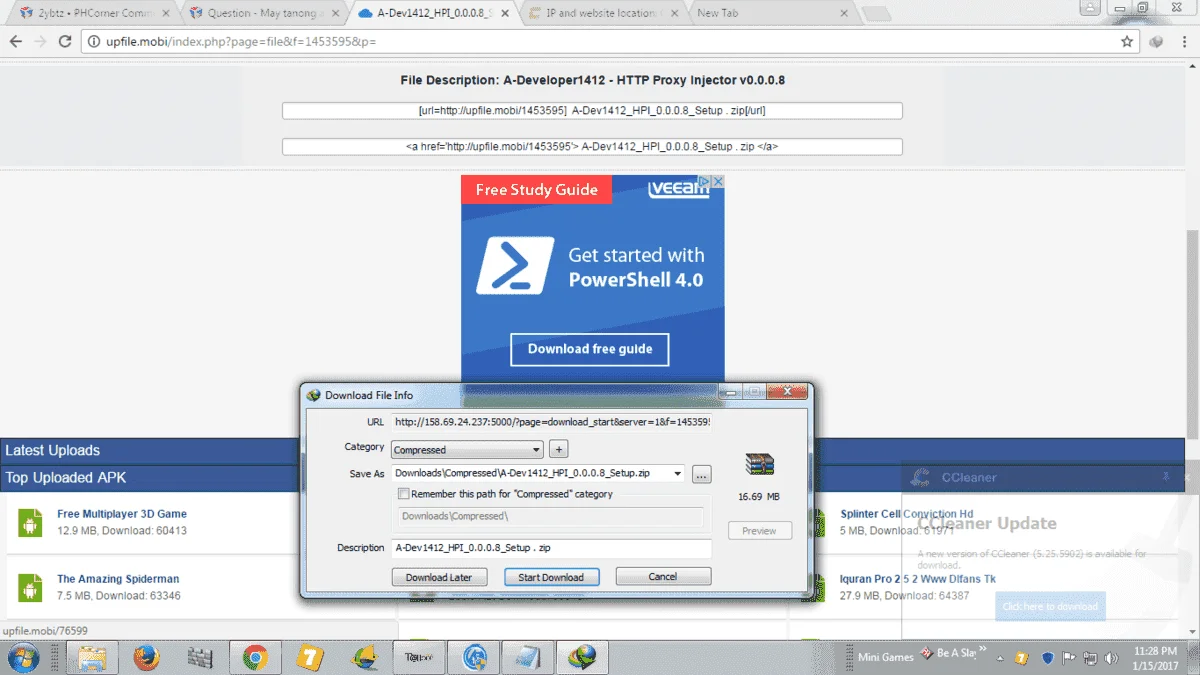Screen dimensions: 1200x675
Task: Select the HTML a href link text box
Action: point(592,147)
